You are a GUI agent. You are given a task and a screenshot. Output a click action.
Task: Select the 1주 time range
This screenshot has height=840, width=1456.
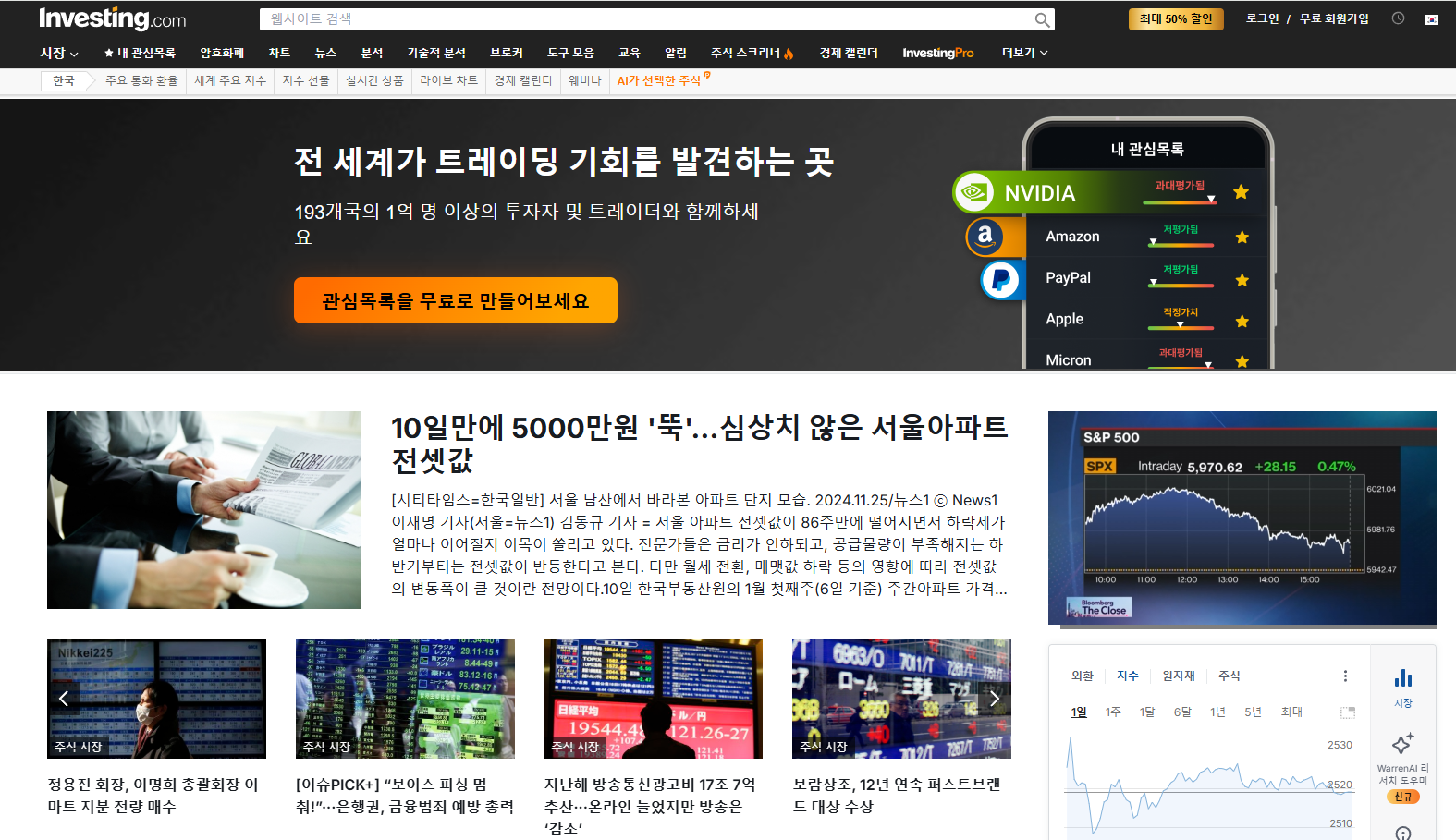(x=1113, y=712)
